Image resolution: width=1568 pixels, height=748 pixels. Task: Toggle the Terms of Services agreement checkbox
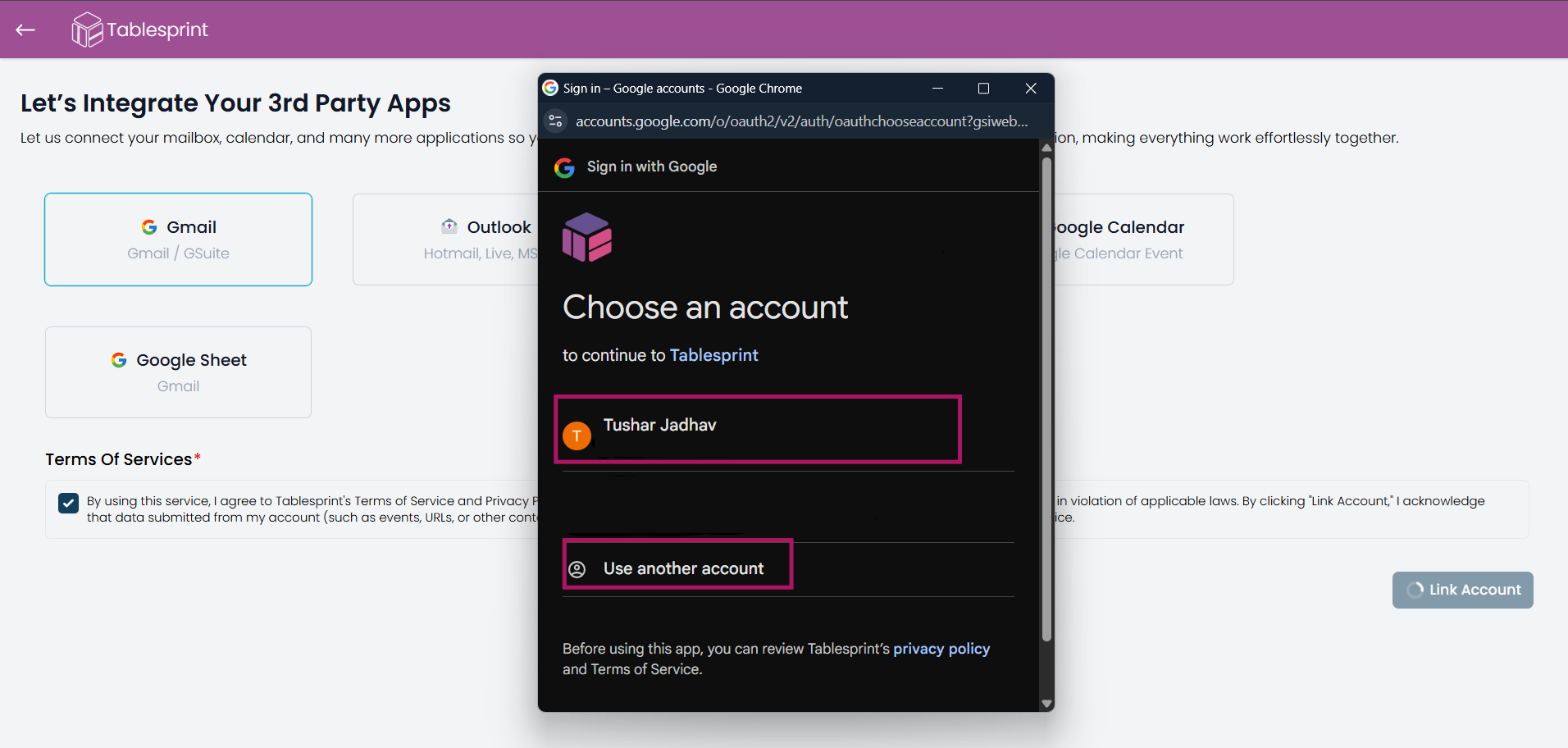69,503
